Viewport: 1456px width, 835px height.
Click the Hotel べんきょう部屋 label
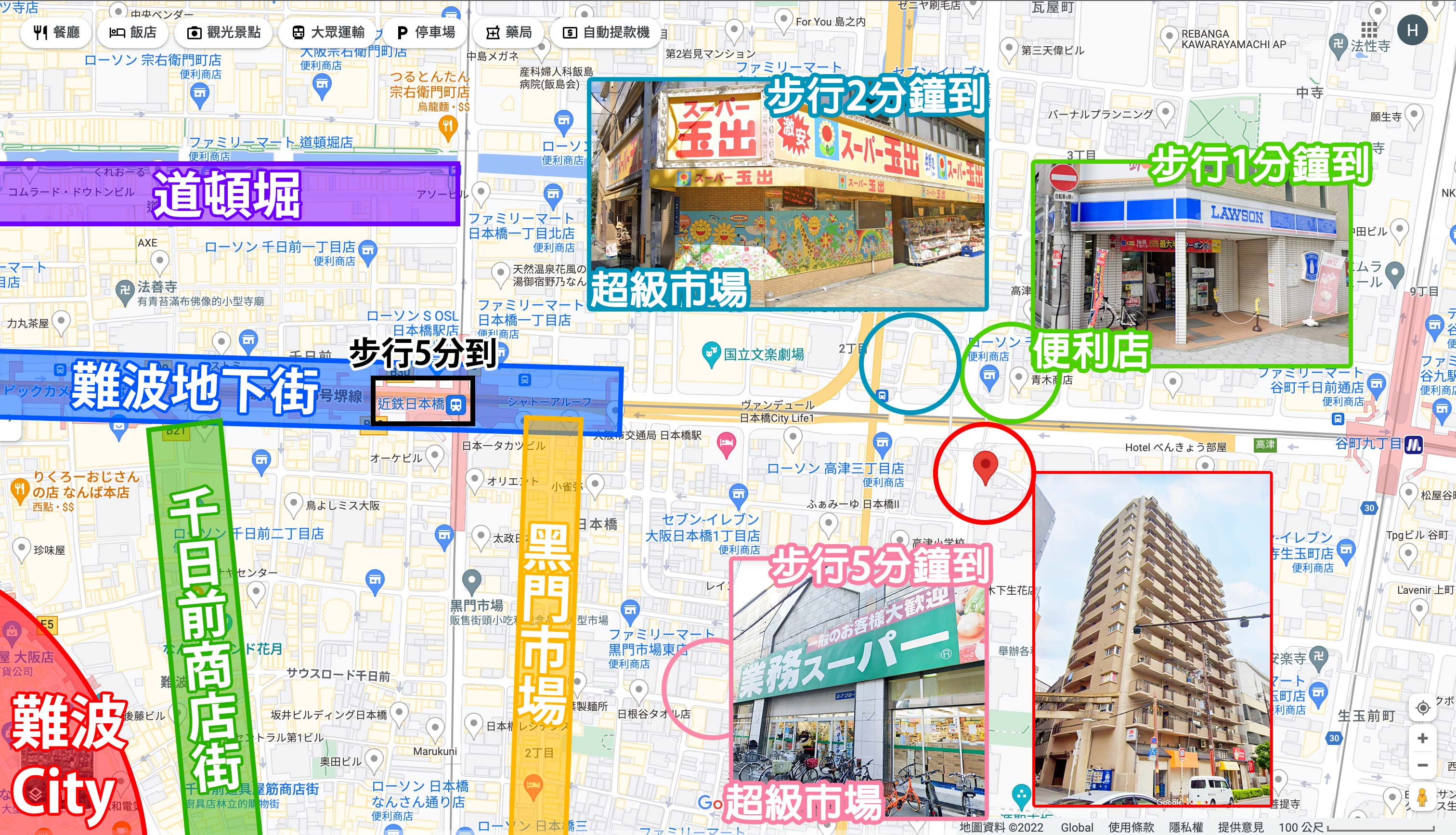point(1175,447)
